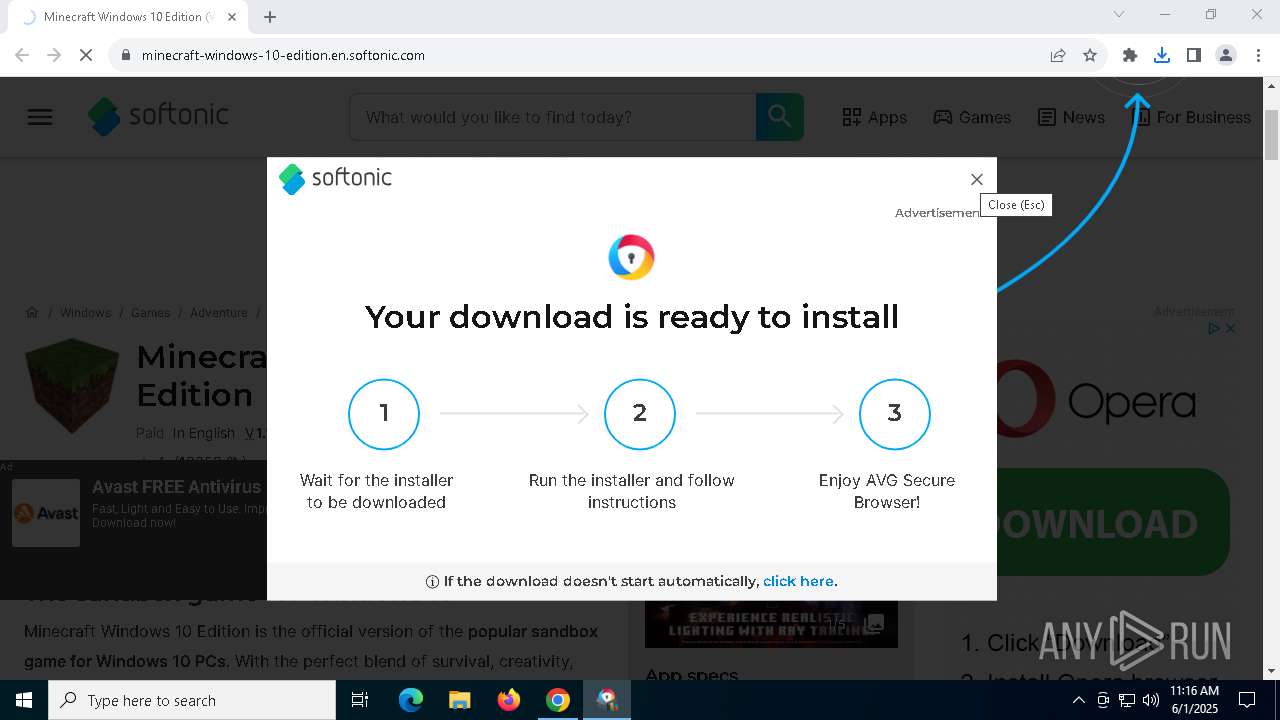The image size is (1280, 720).
Task: Open the Windows Start menu
Action: coord(23,700)
